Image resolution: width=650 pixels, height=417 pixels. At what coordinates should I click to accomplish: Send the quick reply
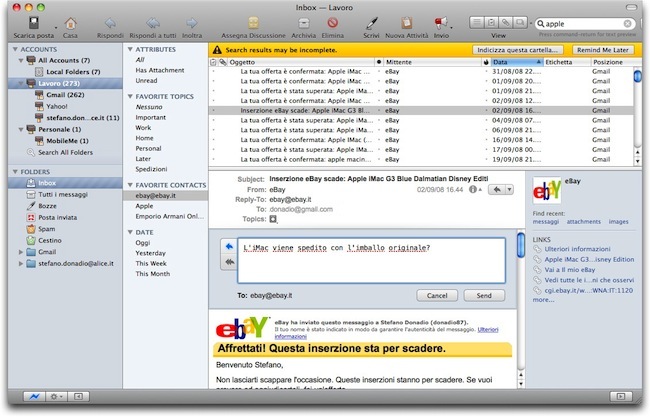484,296
